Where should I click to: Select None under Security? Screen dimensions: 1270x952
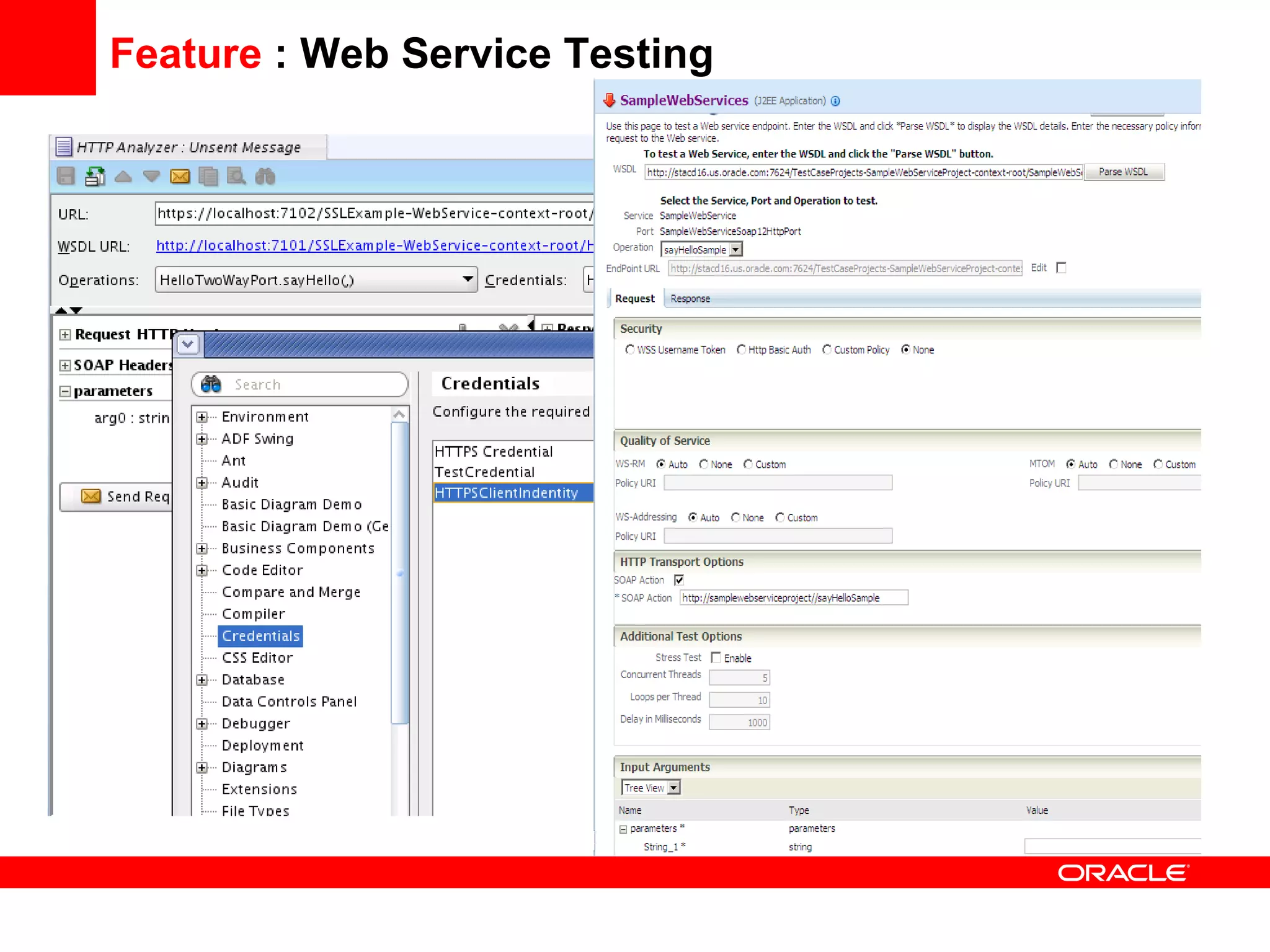point(905,350)
